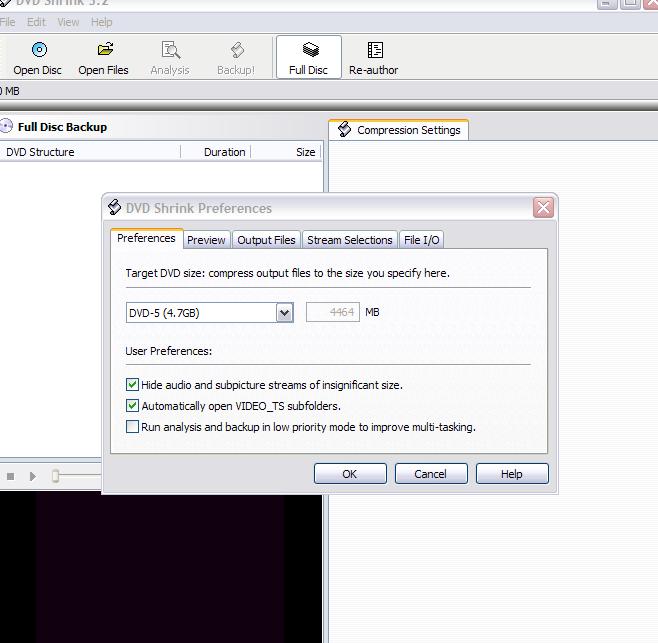Click the Open Disc toolbar icon
The image size is (658, 643).
39,50
